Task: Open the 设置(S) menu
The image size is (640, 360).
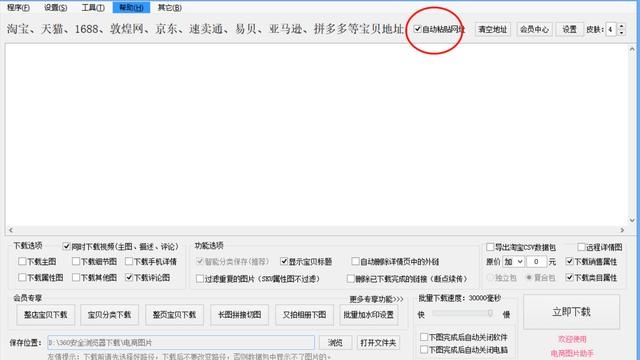Action: 55,7
